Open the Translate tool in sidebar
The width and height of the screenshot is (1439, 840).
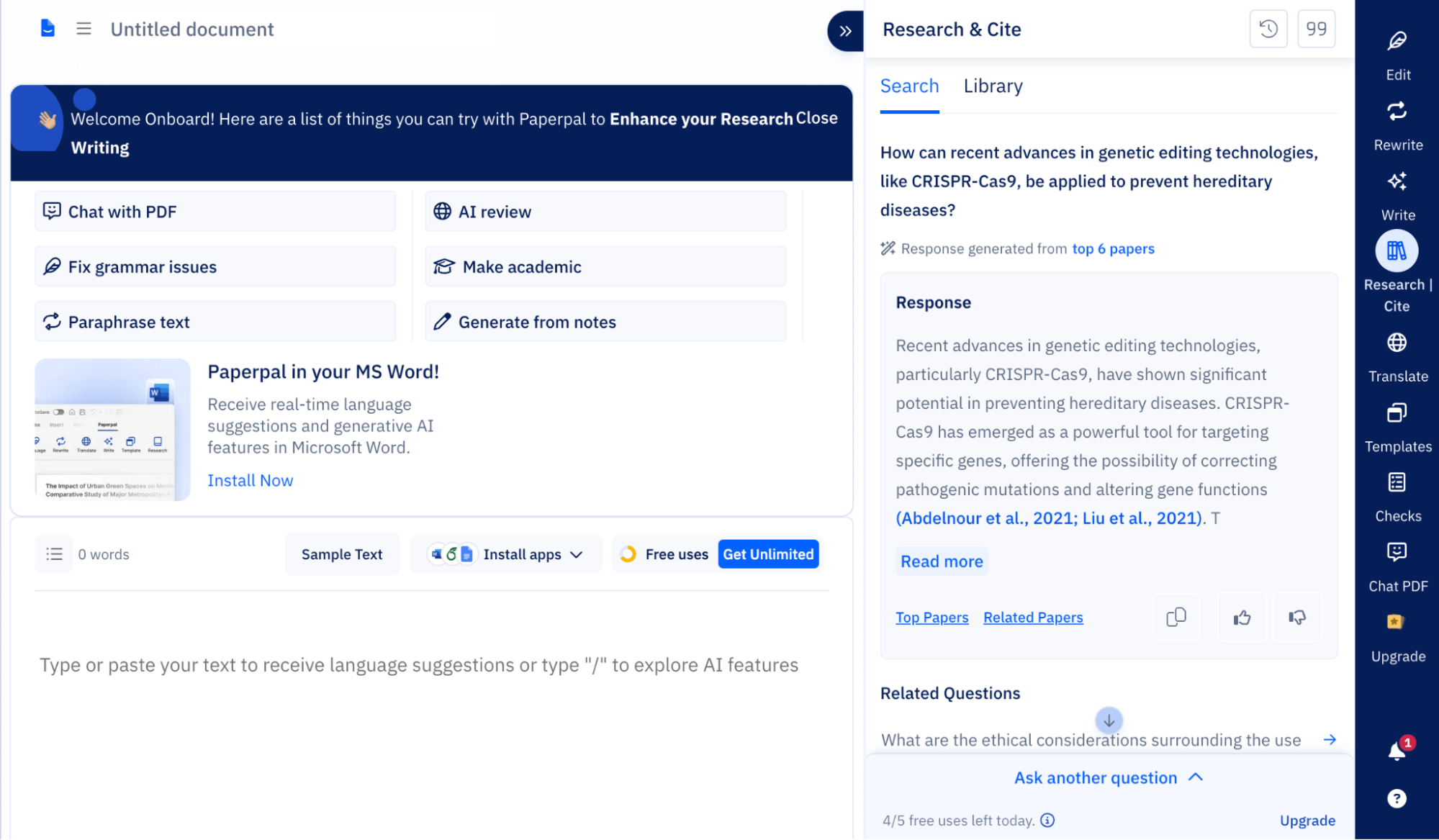(1397, 357)
